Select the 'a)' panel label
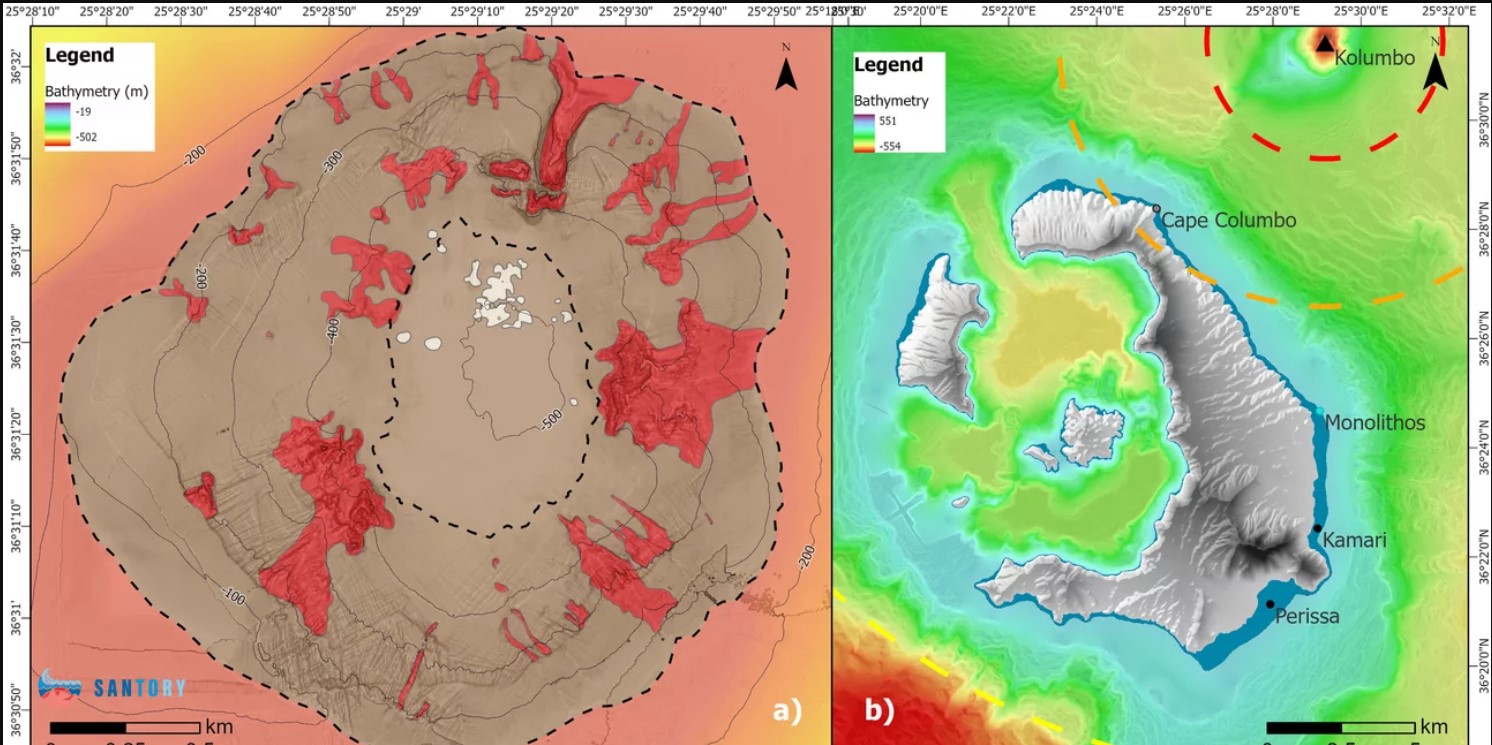Viewport: 1492px width, 745px height. click(x=787, y=711)
